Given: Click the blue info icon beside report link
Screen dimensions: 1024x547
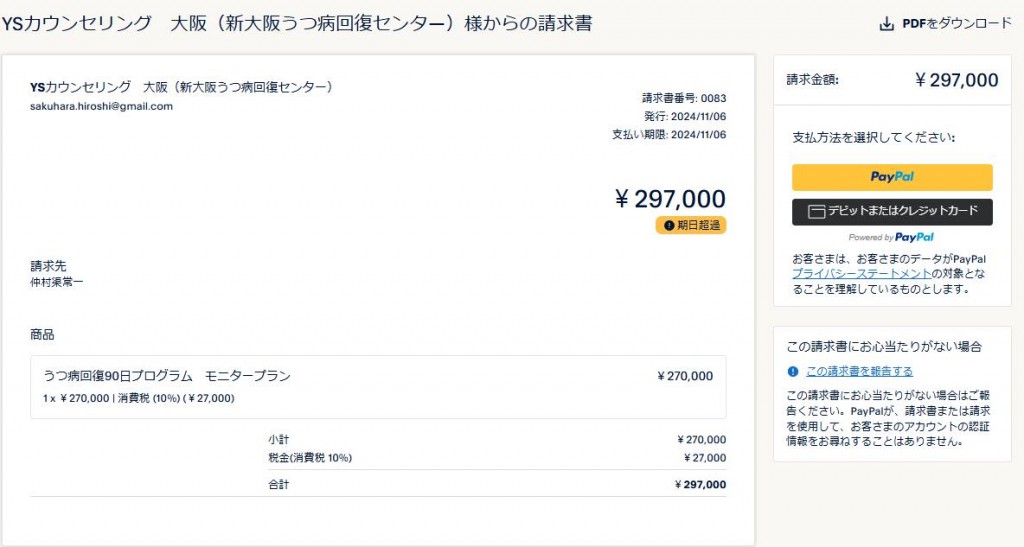Looking at the screenshot, I should (x=793, y=371).
